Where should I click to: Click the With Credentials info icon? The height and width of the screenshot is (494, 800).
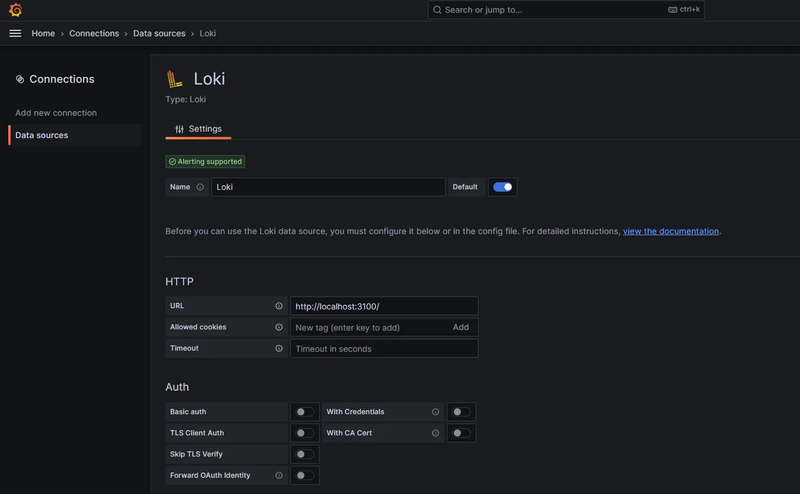tap(435, 412)
